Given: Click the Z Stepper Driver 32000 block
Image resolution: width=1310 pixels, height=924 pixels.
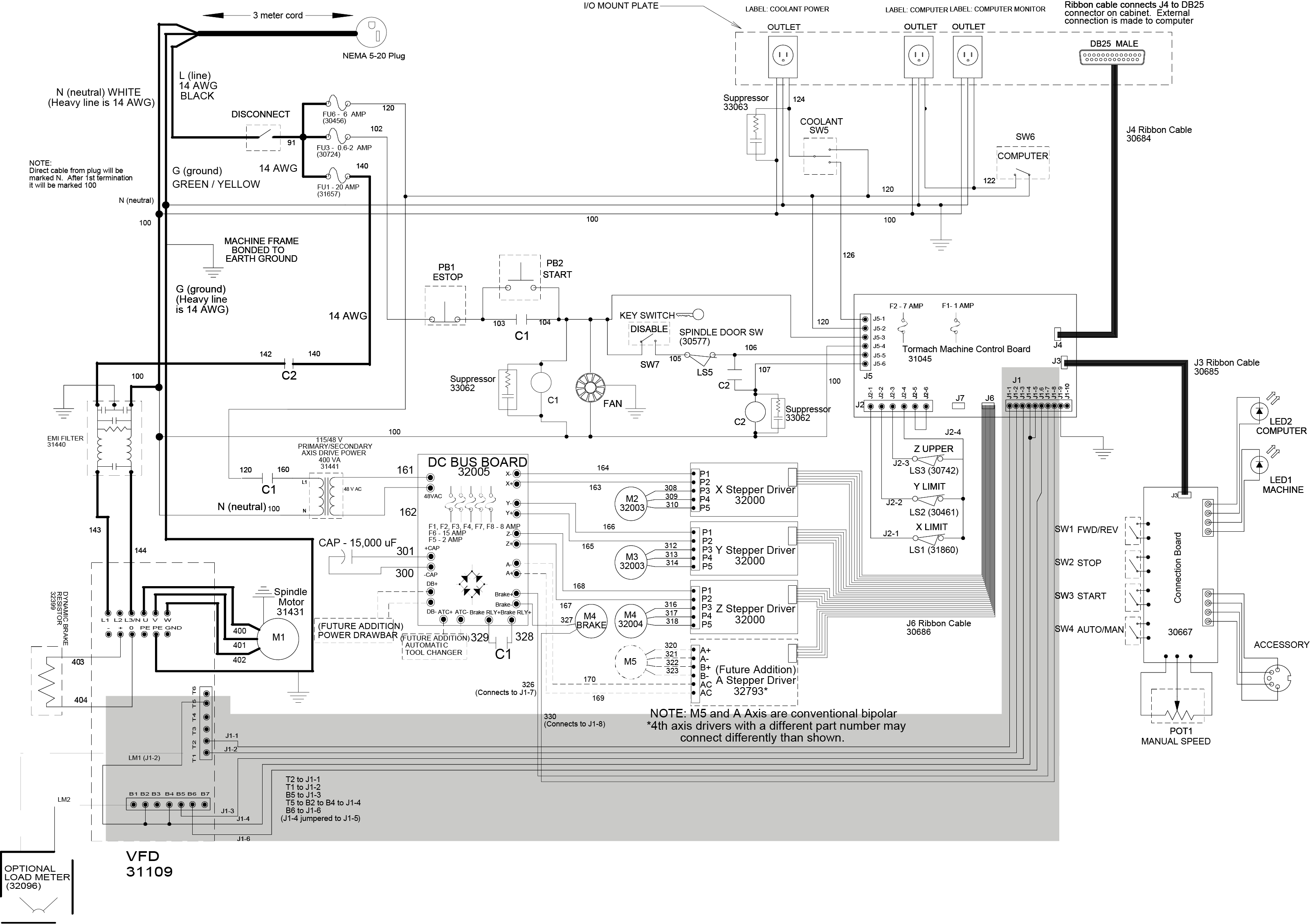Looking at the screenshot, I should pos(744,607).
